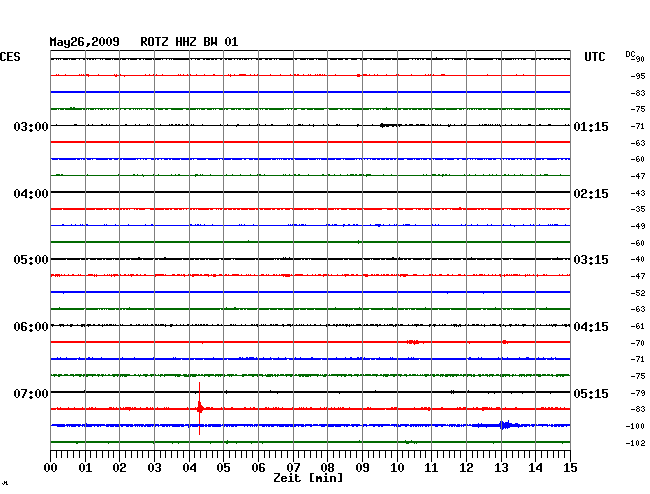Click minute tick label 07 on time axis
This screenshot has width=650, height=494.
pyautogui.click(x=293, y=468)
